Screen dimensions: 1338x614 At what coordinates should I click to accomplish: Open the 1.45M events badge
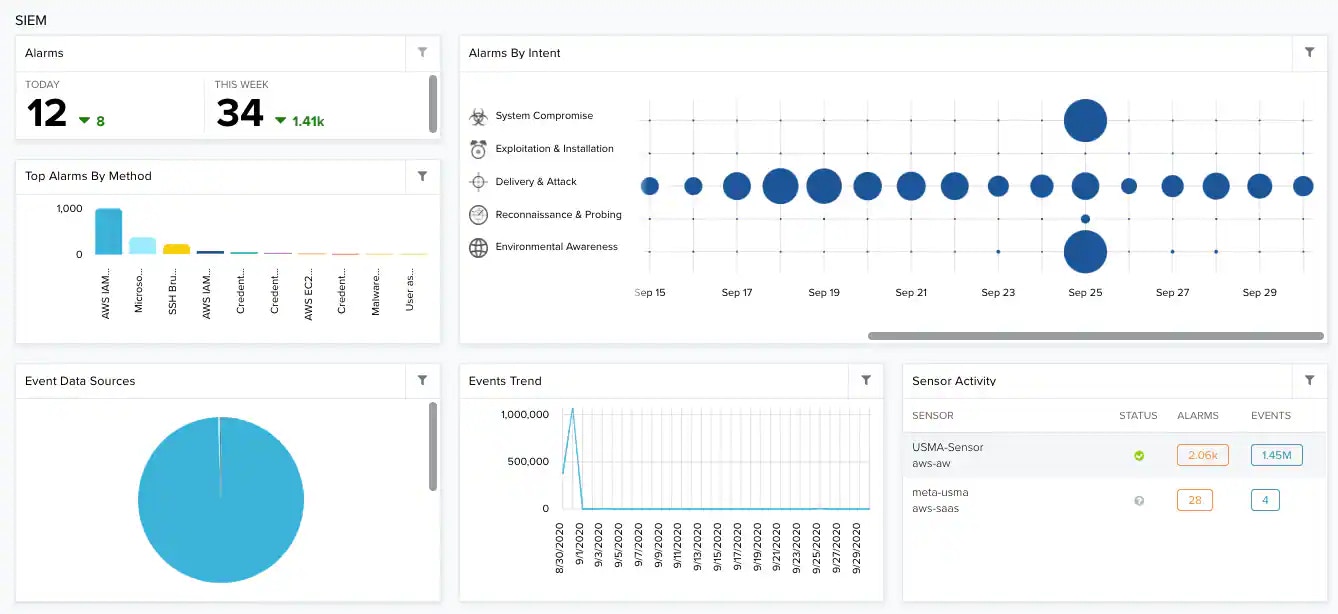pyautogui.click(x=1276, y=455)
